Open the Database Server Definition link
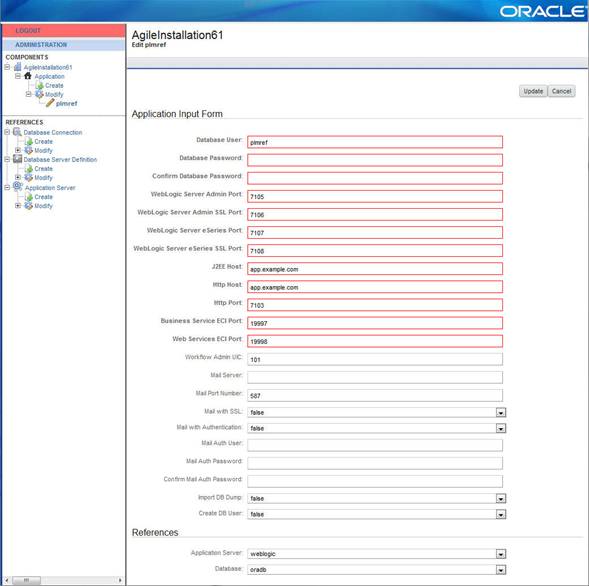The image size is (589, 586). click(x=60, y=159)
